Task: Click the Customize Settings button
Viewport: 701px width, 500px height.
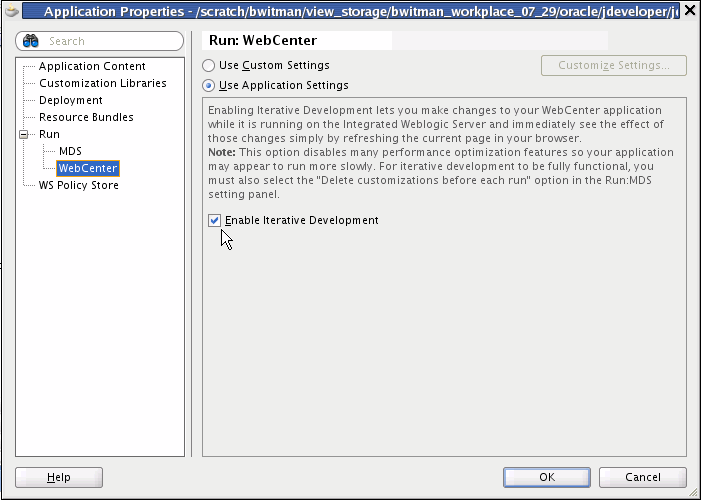Action: [x=614, y=65]
